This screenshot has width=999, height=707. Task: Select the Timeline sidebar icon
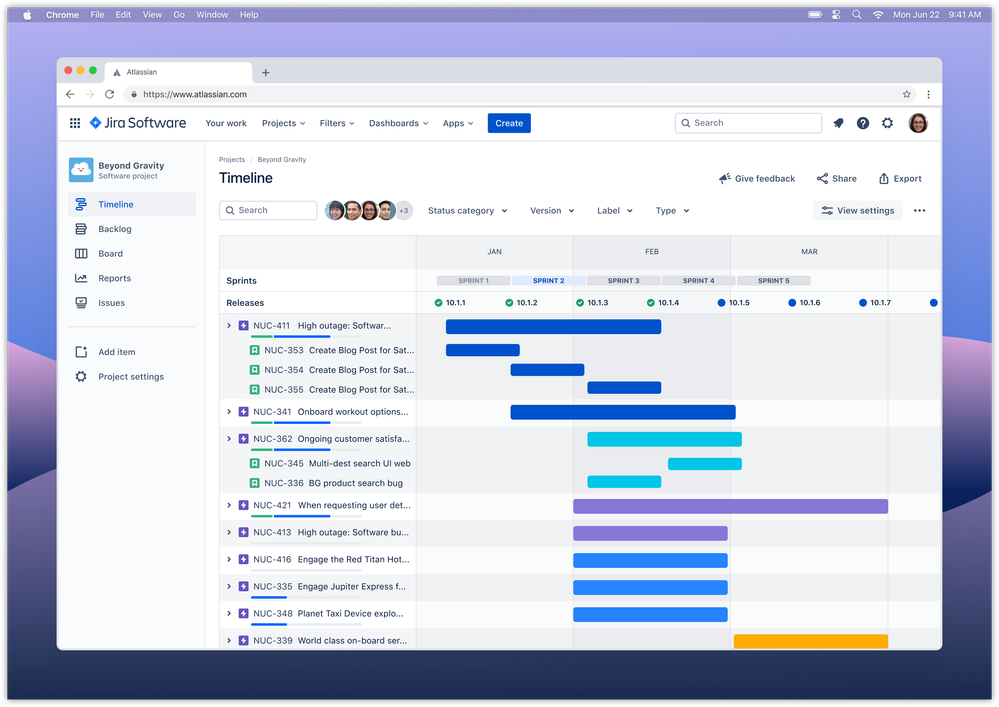click(81, 204)
